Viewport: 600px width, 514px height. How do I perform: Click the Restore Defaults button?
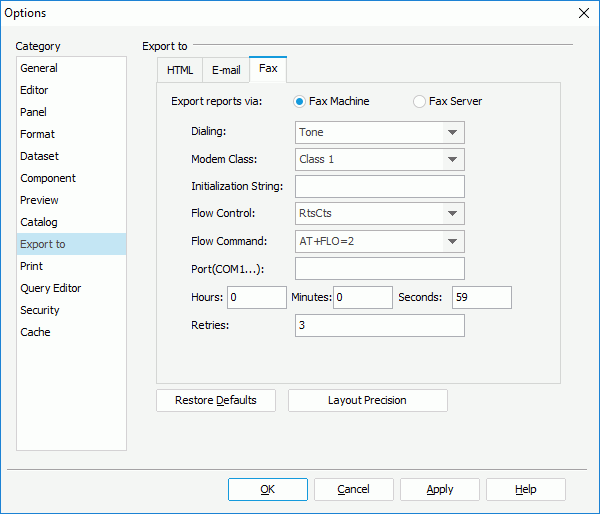(x=216, y=400)
